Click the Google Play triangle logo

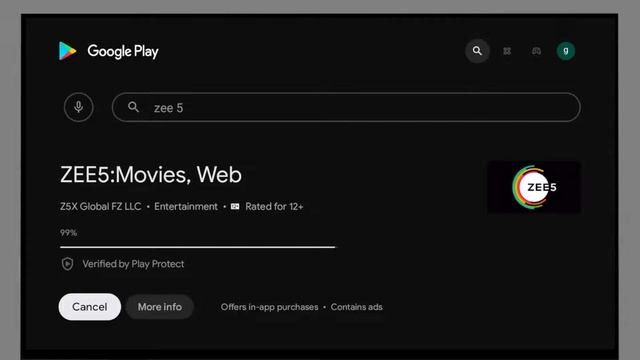pyautogui.click(x=67, y=51)
